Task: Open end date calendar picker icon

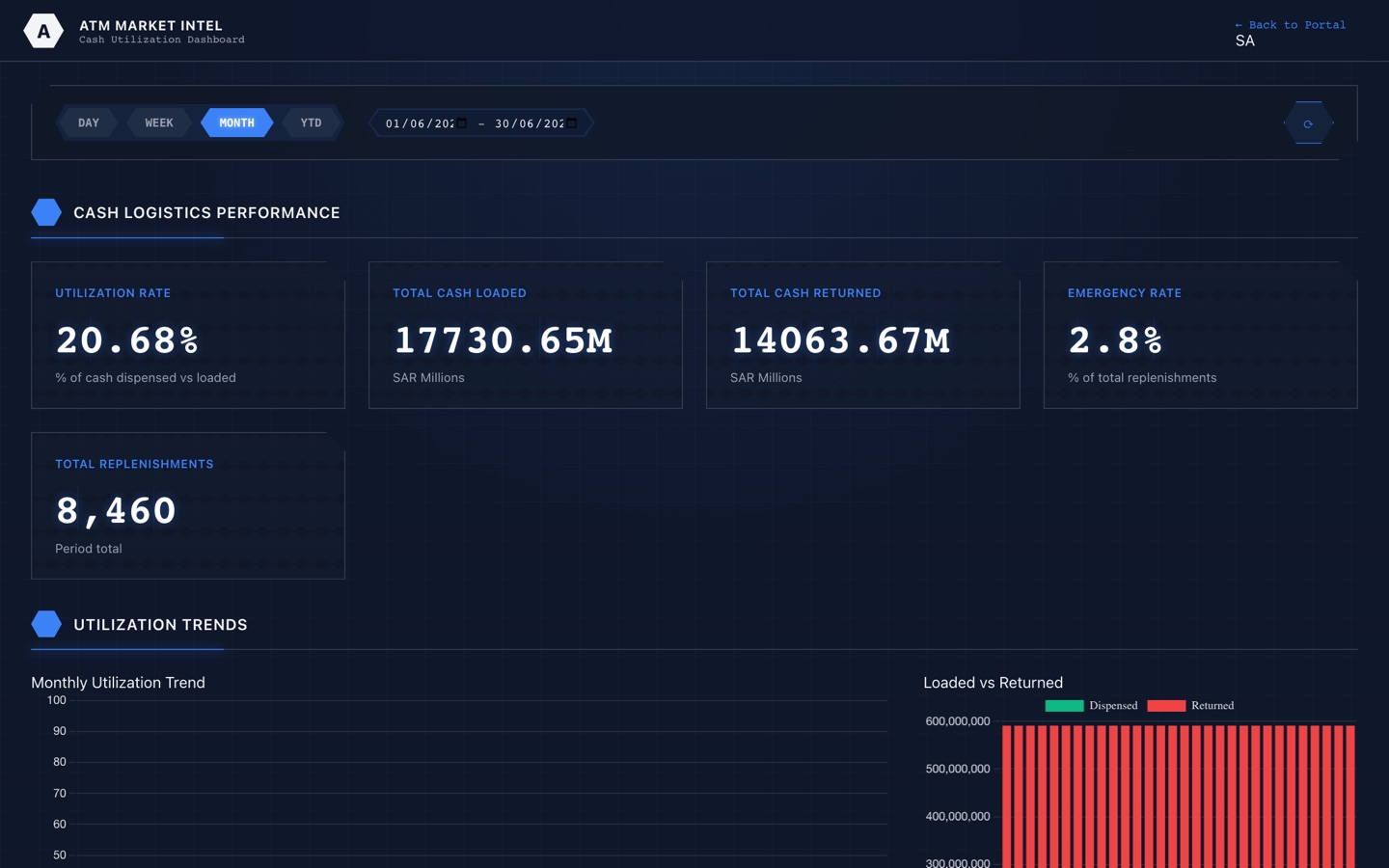Action: point(571,123)
